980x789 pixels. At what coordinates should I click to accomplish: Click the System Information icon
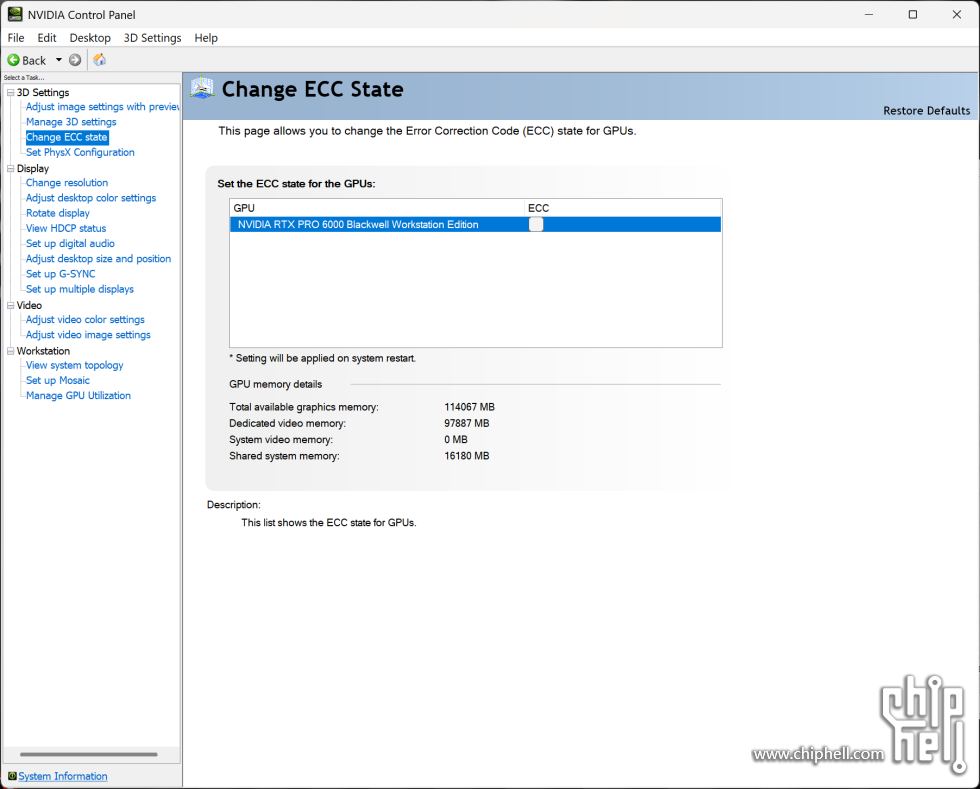click(x=12, y=776)
